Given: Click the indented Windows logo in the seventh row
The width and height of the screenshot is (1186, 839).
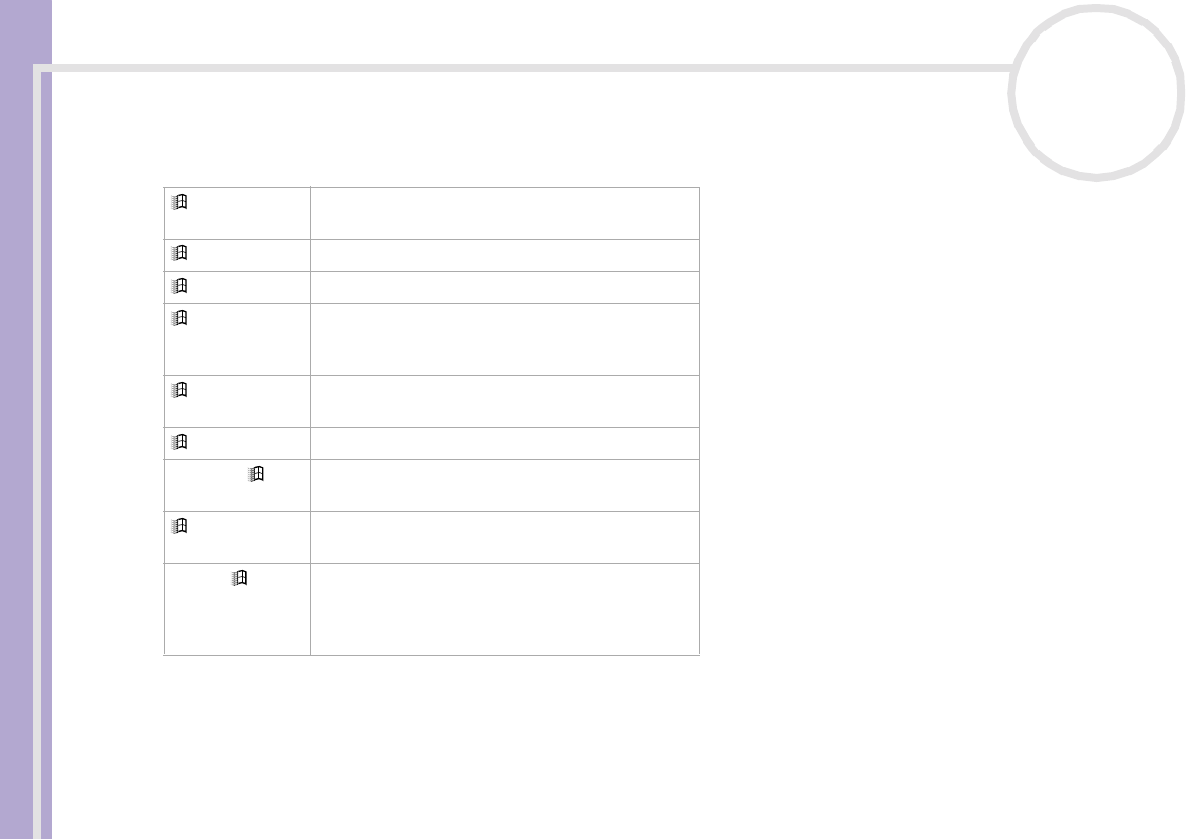Looking at the screenshot, I should click(256, 476).
